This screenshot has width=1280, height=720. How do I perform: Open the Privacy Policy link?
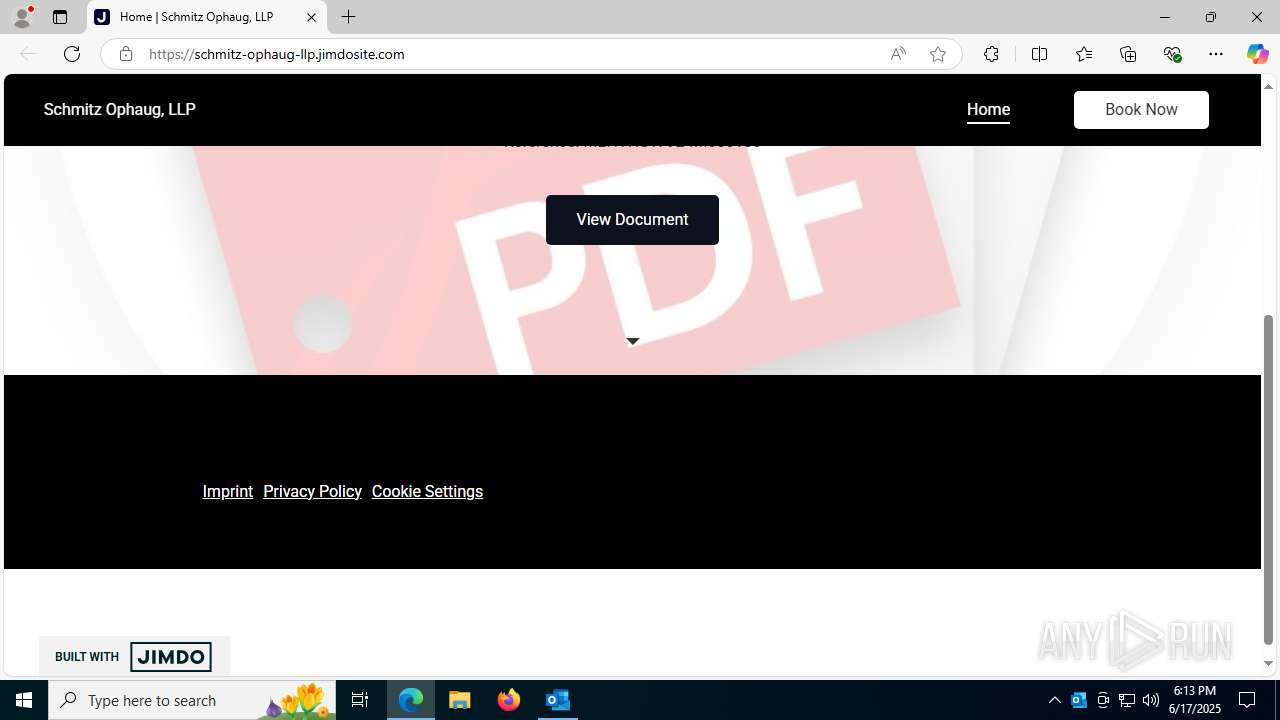312,491
